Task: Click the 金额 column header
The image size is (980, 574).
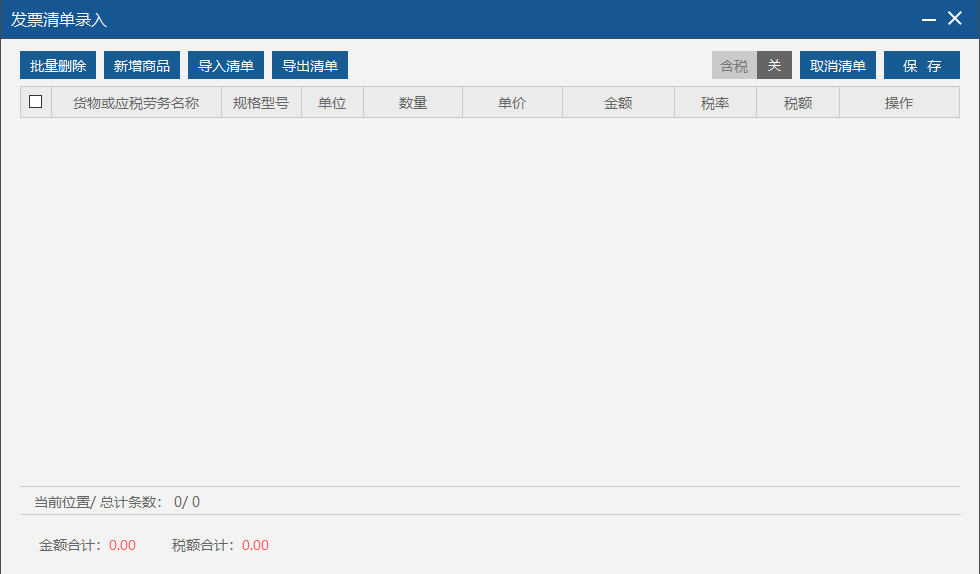Action: (x=618, y=103)
